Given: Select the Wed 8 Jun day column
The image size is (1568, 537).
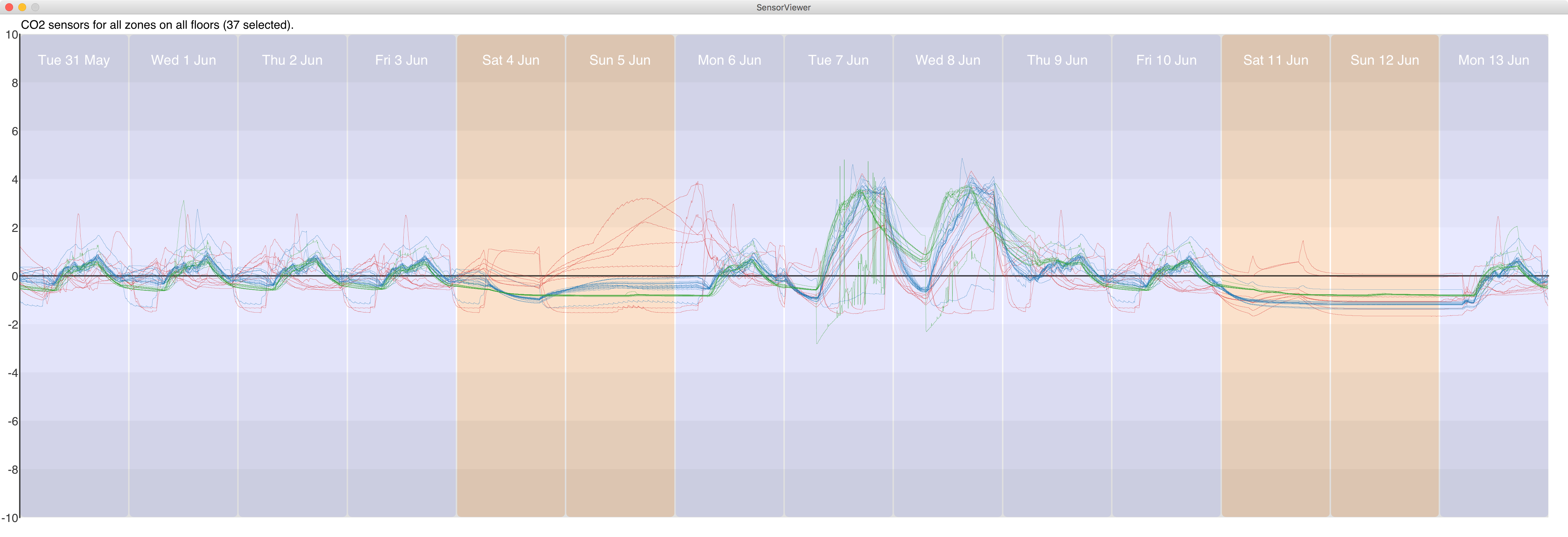Looking at the screenshot, I should pos(948,275).
